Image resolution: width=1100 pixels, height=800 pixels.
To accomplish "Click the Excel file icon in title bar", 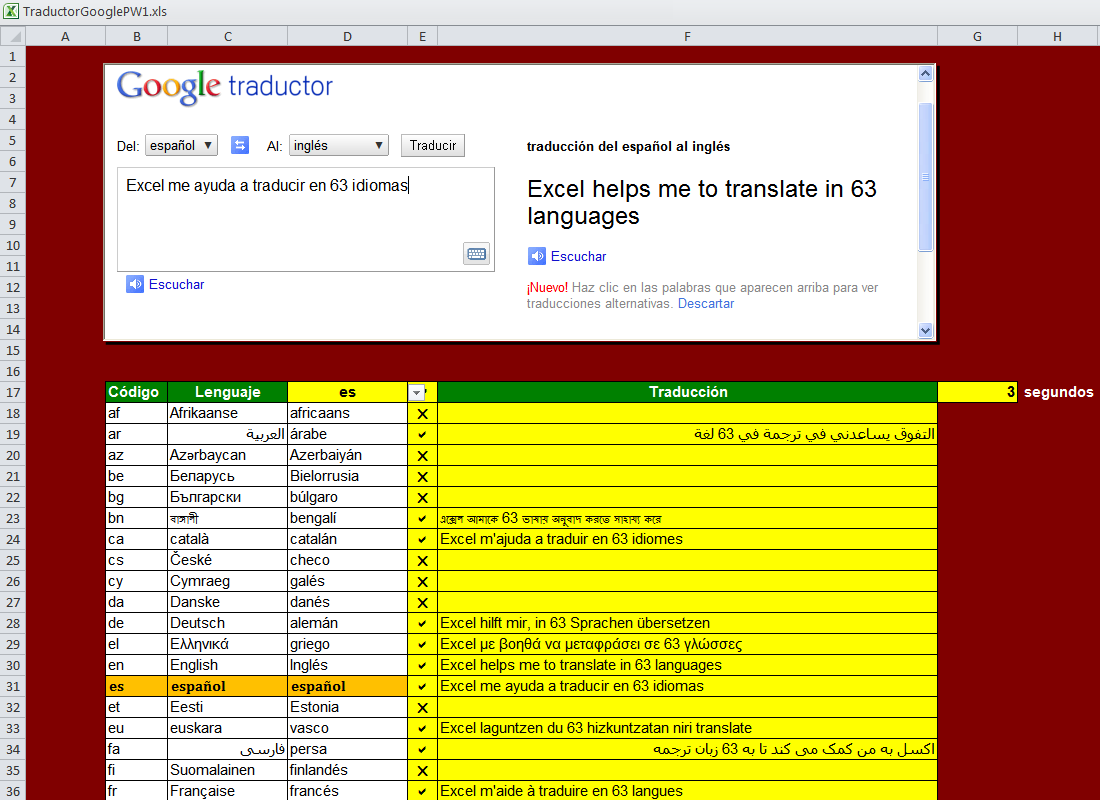I will [x=11, y=11].
